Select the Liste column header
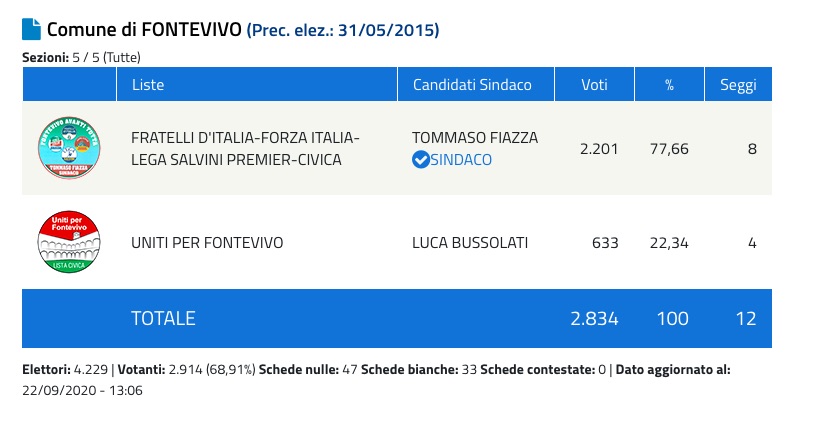 148,85
